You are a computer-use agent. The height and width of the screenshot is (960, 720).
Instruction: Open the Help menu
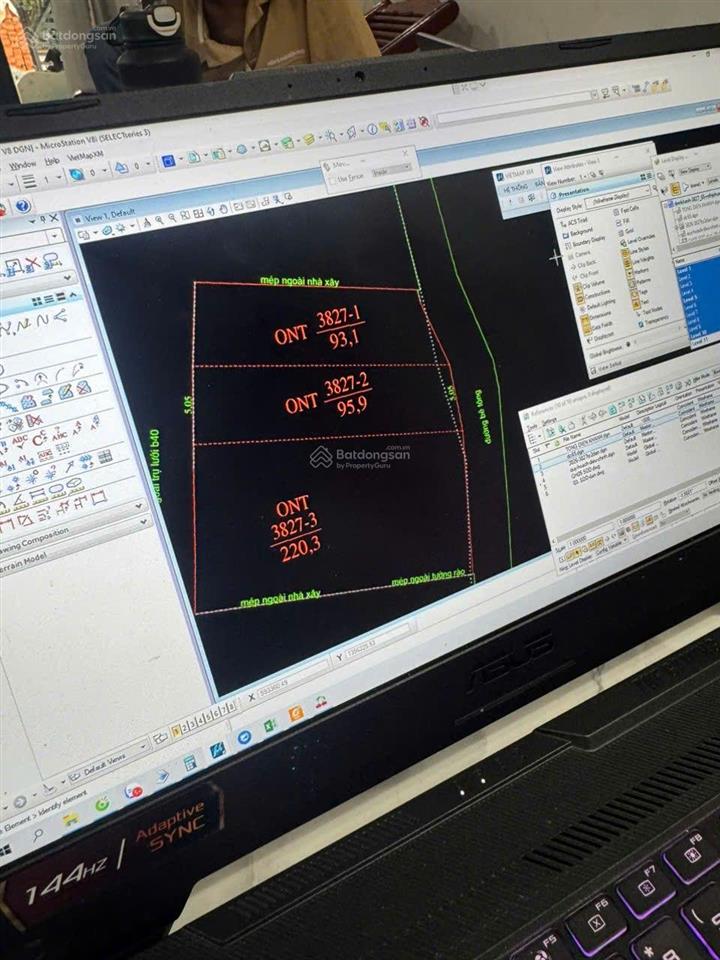coord(51,161)
